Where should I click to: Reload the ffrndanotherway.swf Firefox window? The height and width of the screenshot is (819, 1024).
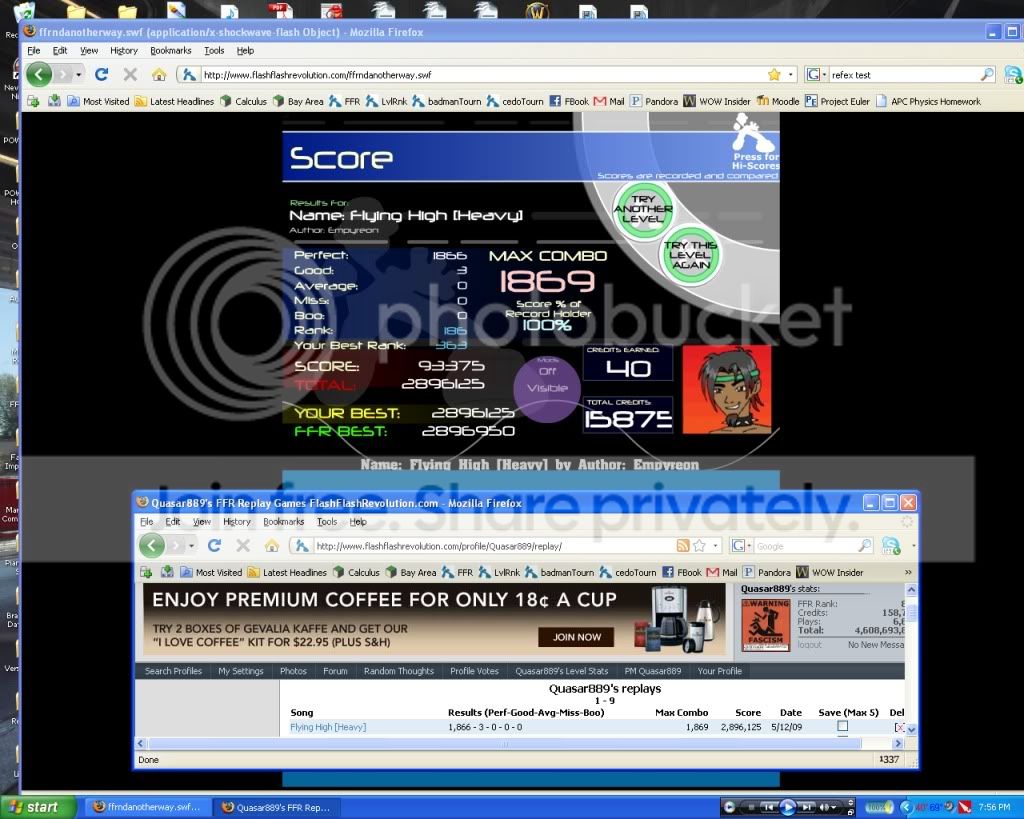101,74
